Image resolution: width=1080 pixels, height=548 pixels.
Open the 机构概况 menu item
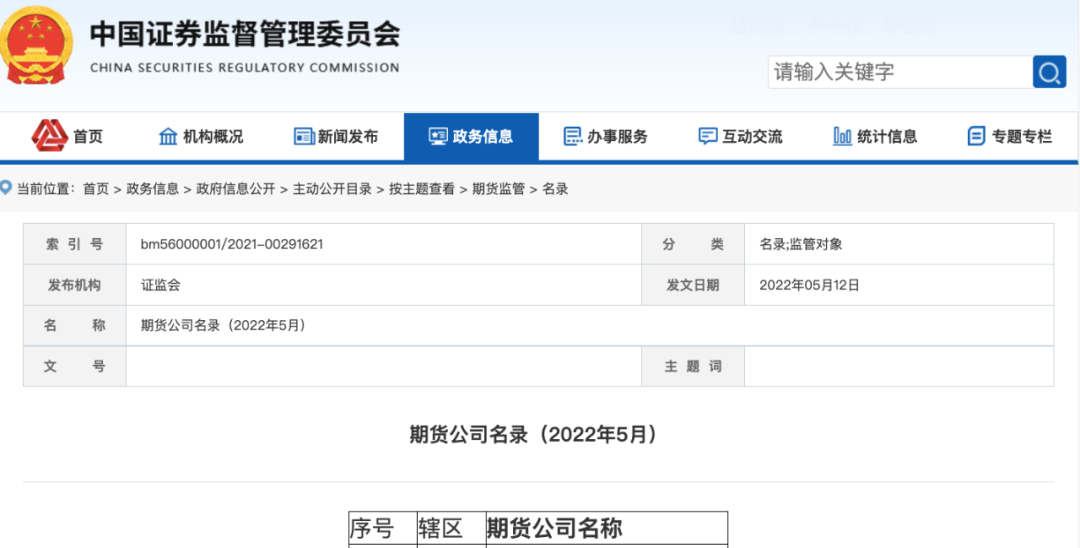[x=213, y=137]
